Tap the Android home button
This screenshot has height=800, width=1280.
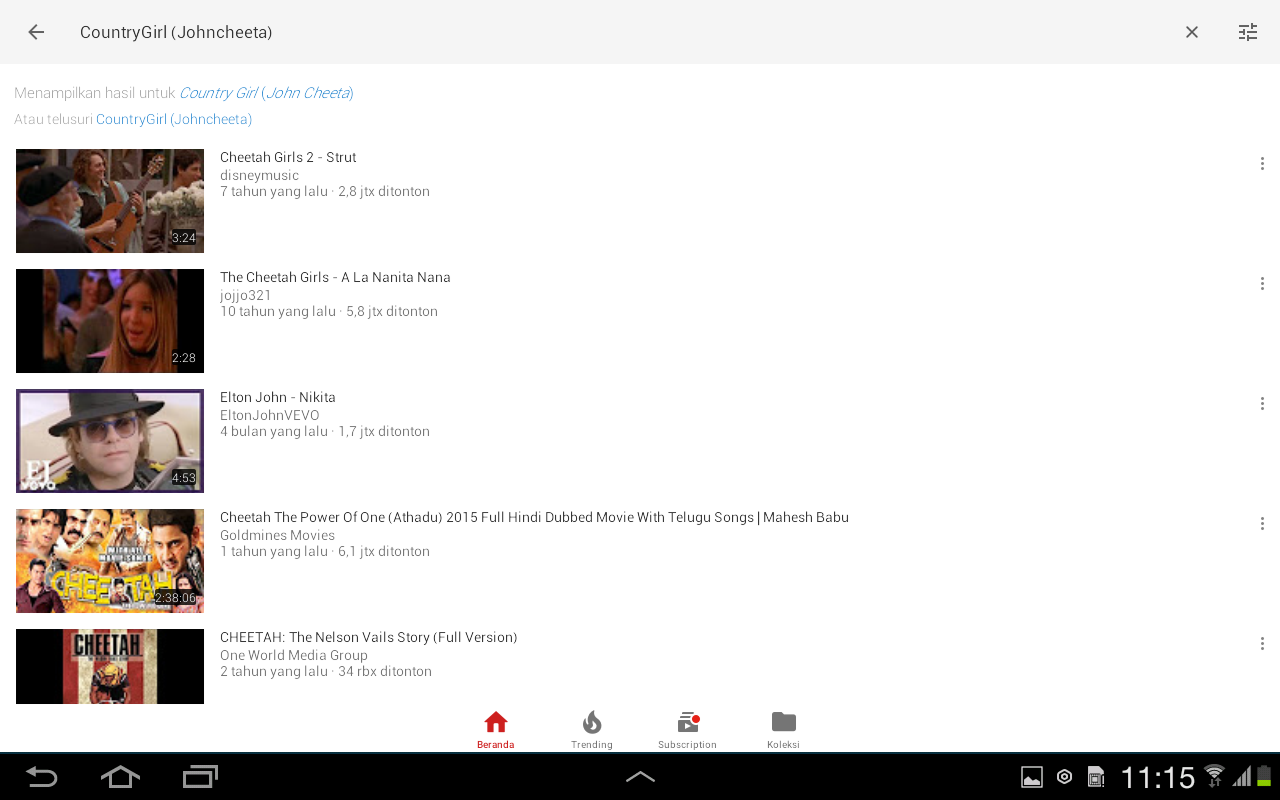point(120,777)
